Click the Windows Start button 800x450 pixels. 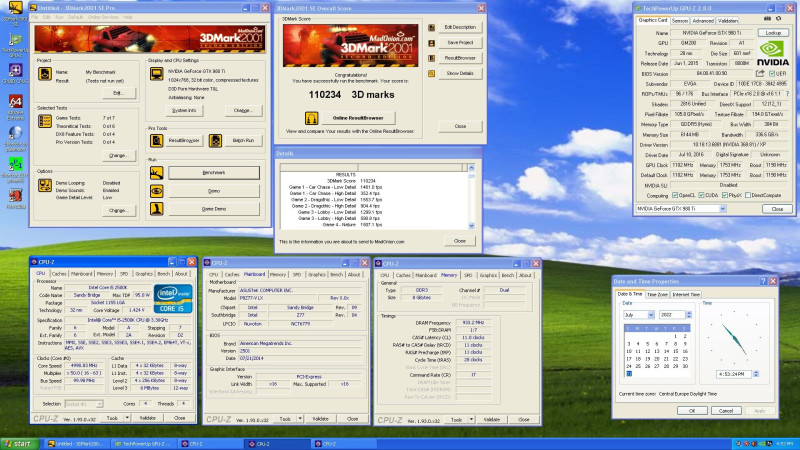click(x=19, y=444)
